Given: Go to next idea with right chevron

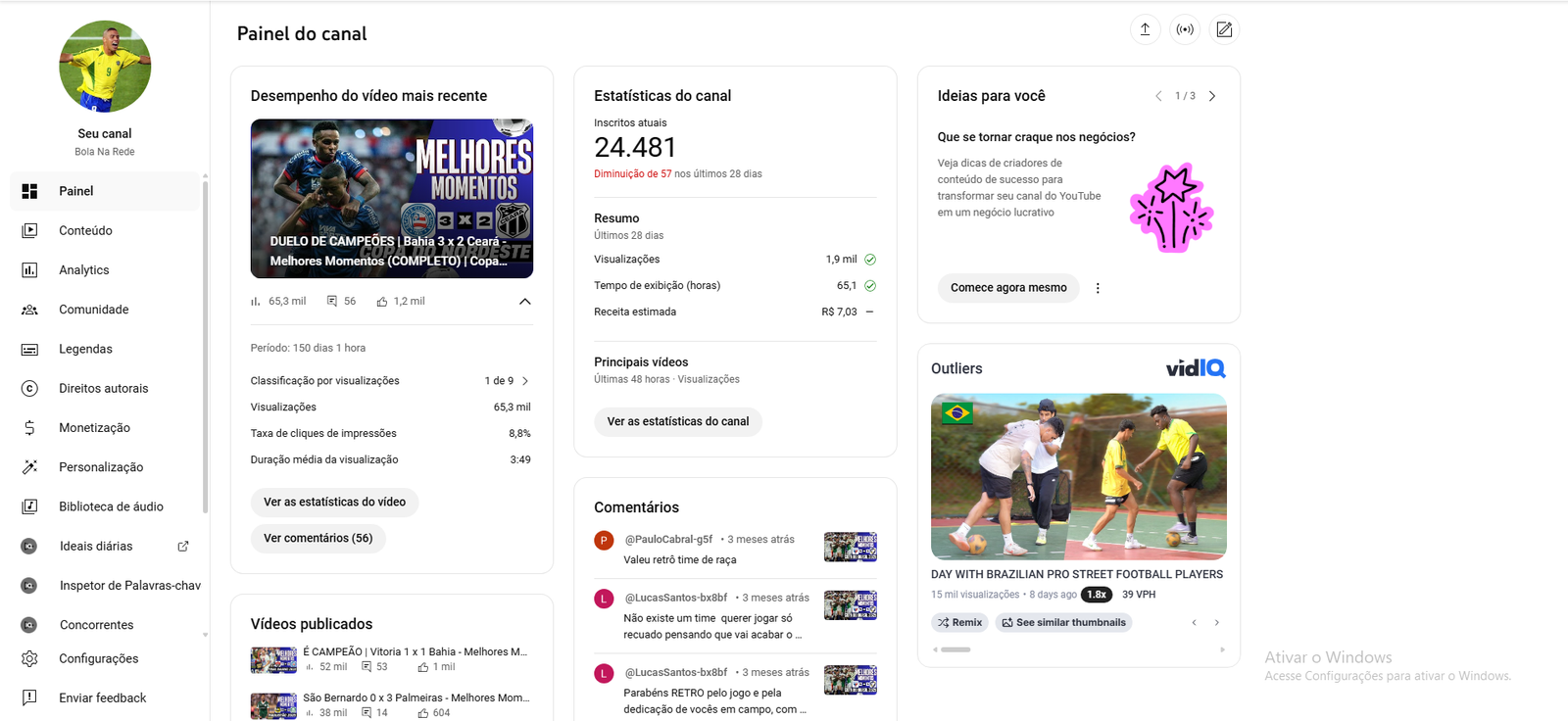Looking at the screenshot, I should pyautogui.click(x=1212, y=96).
